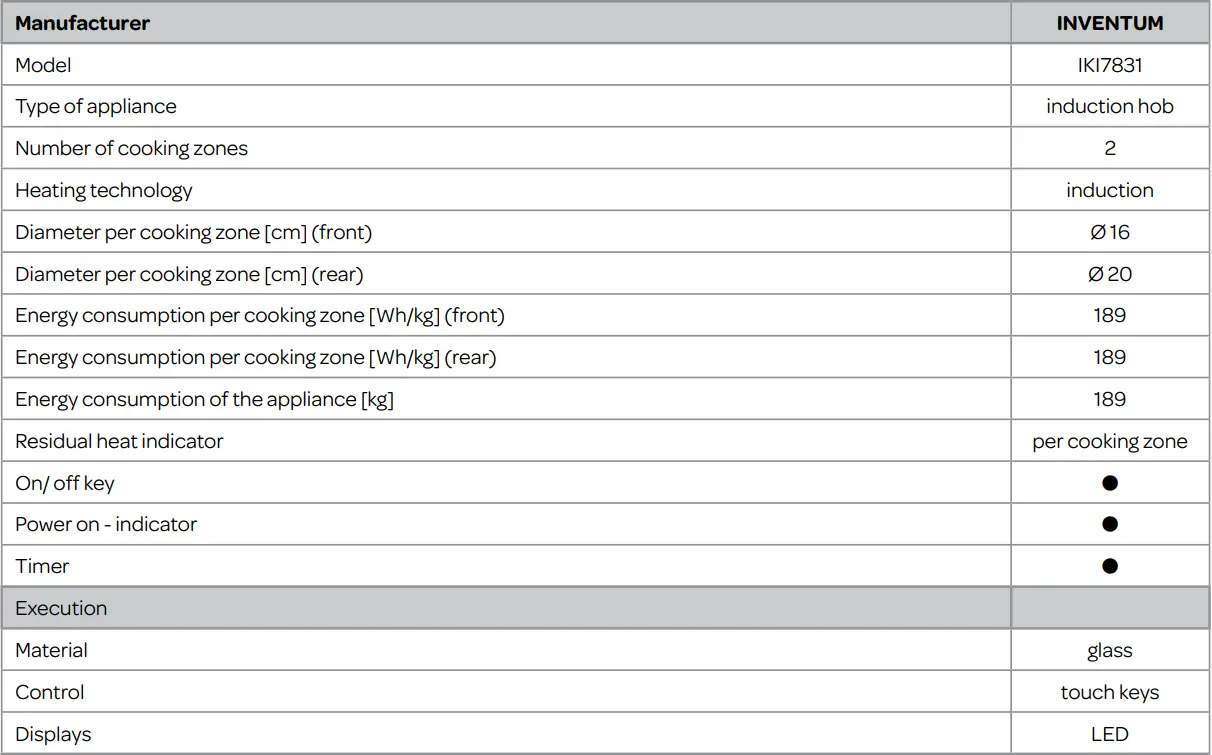Select the Ø 20 rear diameter value
The height and width of the screenshot is (755, 1212).
pos(1109,274)
